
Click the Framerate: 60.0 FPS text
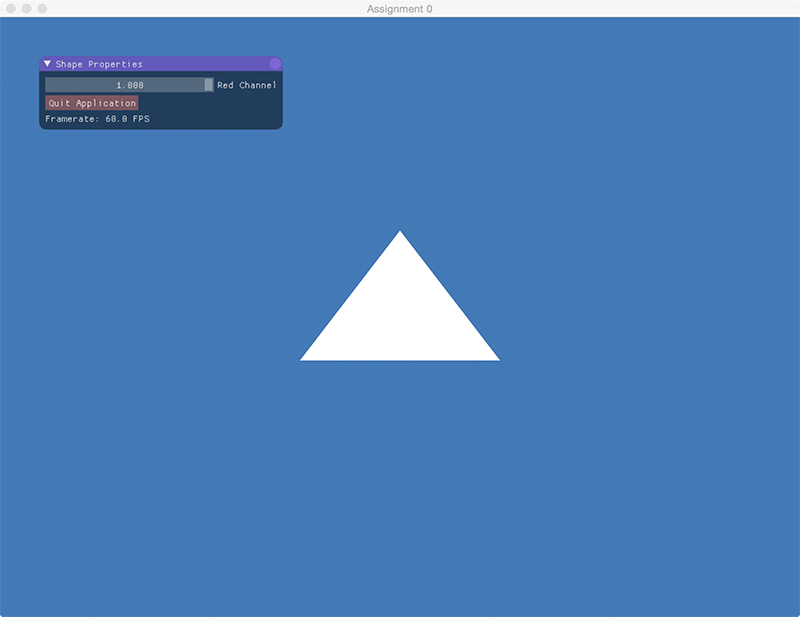click(x=97, y=119)
